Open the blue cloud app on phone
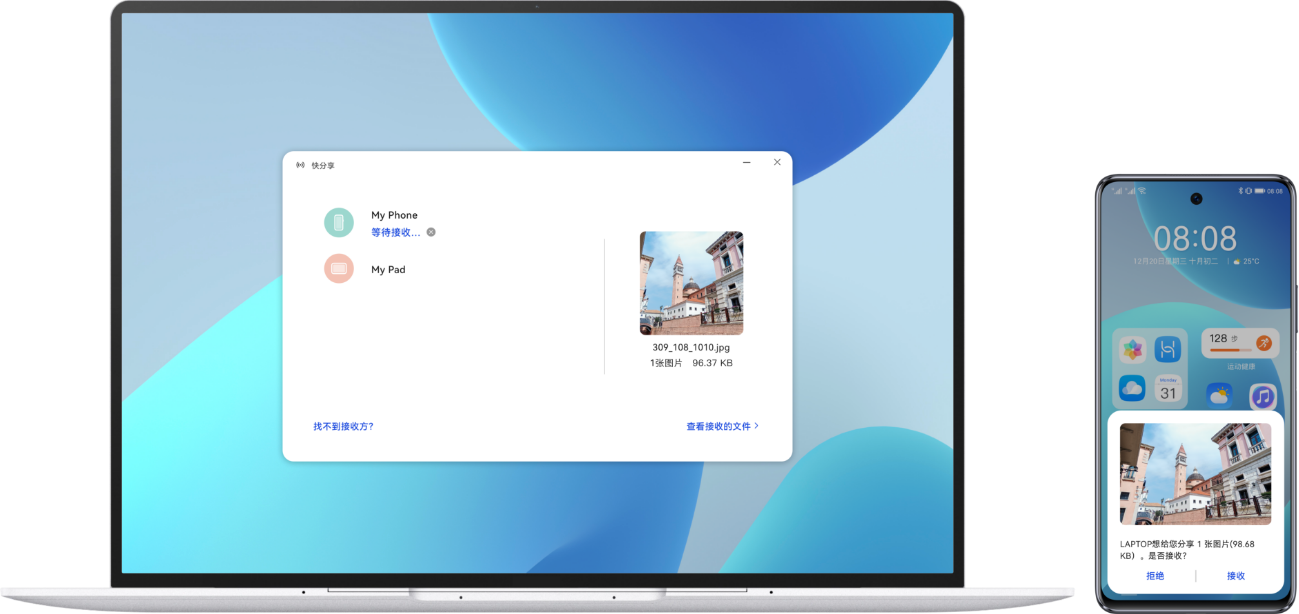The width and height of the screenshot is (1299, 614). click(x=1132, y=389)
